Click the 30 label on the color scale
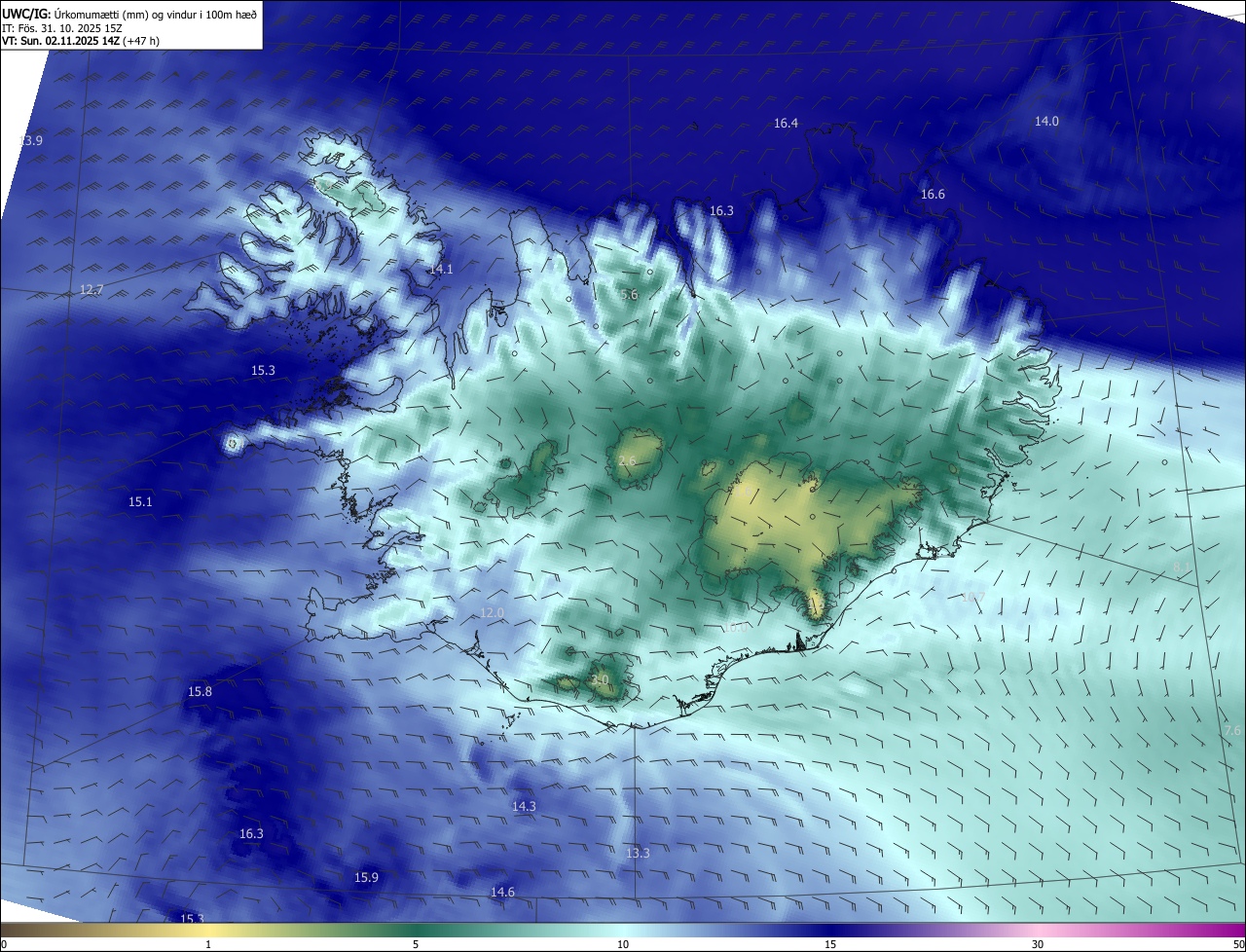The height and width of the screenshot is (952, 1246). [x=1038, y=944]
